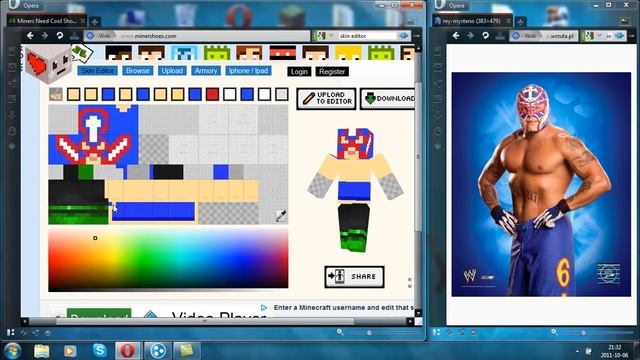Click the 'skin editor' search field
Image resolution: width=640 pixels, height=360 pixels.
pyautogui.click(x=366, y=36)
